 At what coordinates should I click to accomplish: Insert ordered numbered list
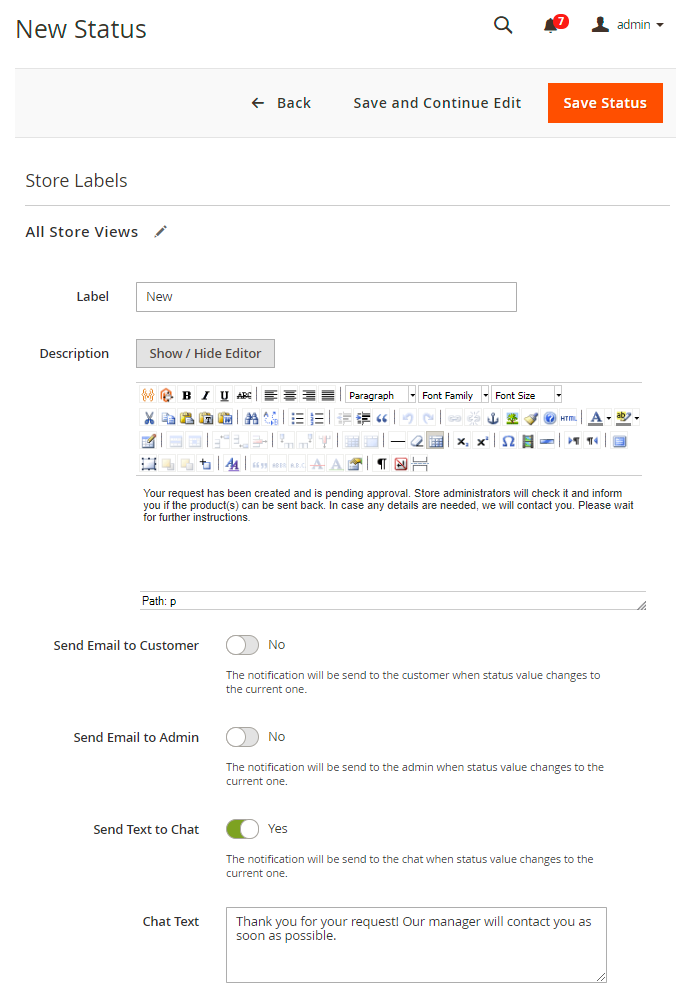coord(316,418)
